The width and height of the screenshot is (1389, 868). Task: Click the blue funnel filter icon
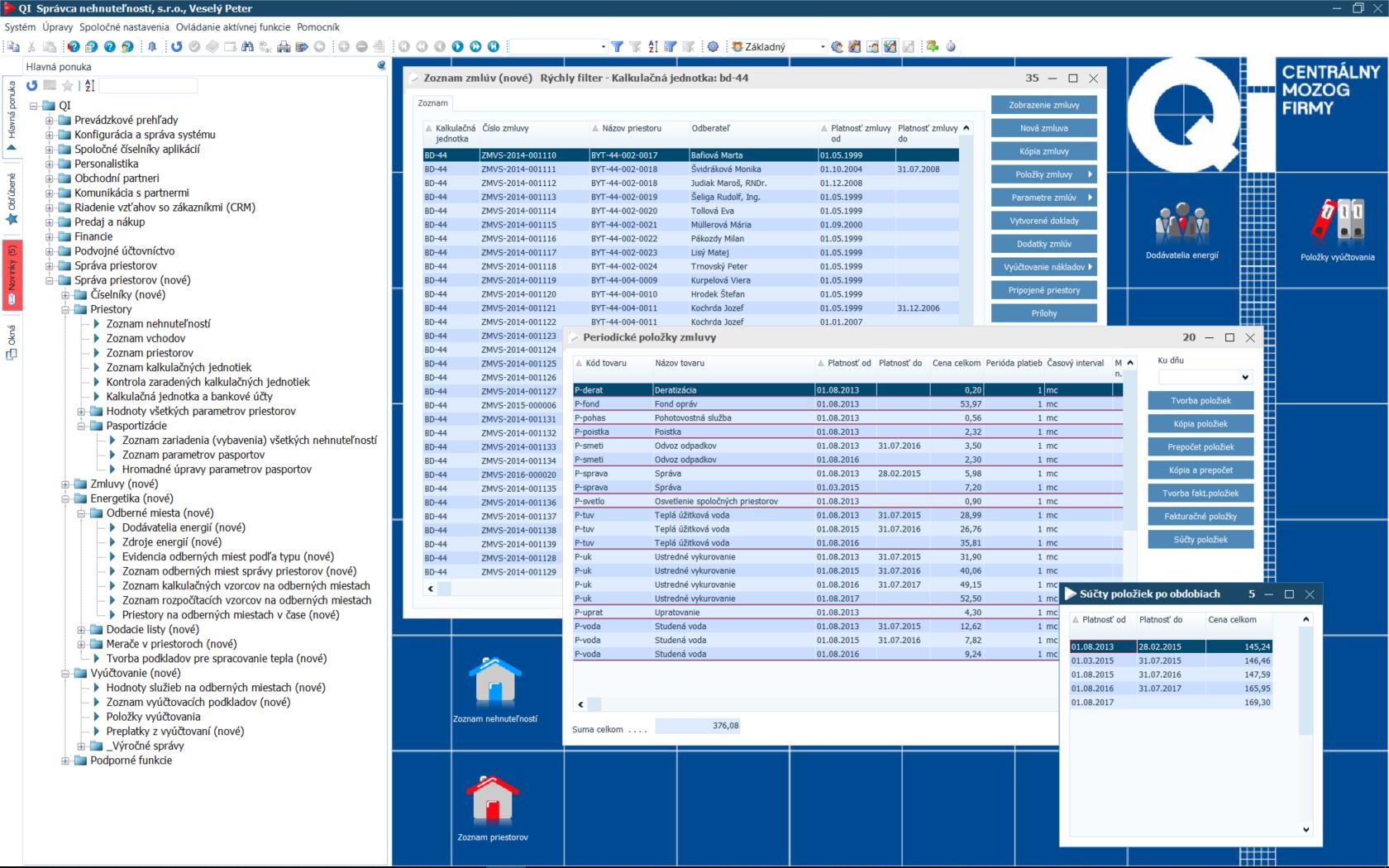[x=617, y=47]
